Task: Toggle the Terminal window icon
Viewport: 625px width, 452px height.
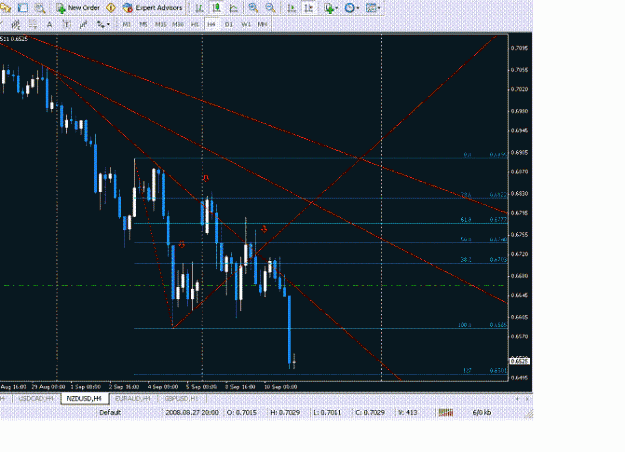Action: [23, 8]
